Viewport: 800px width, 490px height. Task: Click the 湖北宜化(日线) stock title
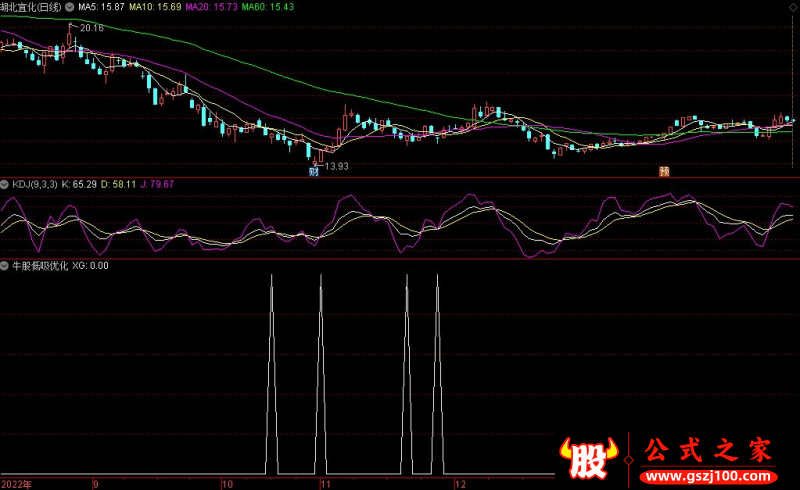point(30,6)
